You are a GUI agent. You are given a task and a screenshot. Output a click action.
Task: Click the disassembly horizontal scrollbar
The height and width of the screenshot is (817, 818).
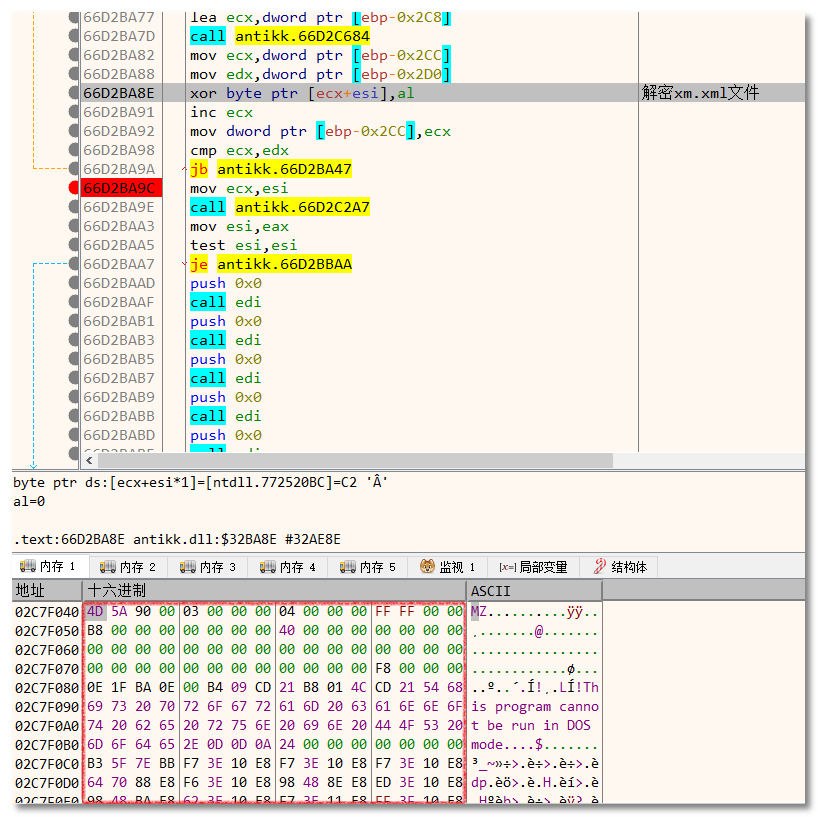point(350,461)
